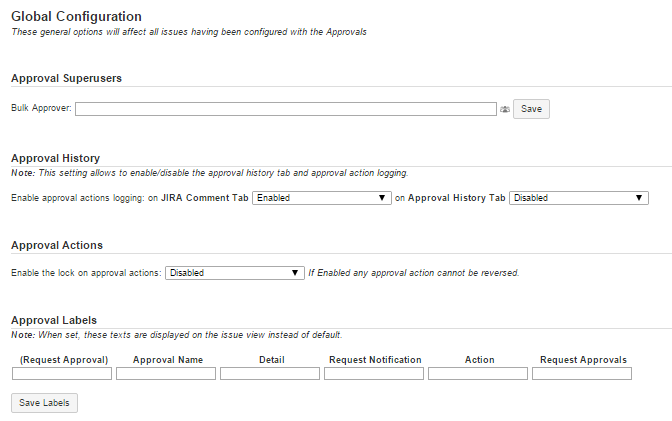Click the Approval Superusers section heading
This screenshot has height=421, width=672.
coord(66,78)
